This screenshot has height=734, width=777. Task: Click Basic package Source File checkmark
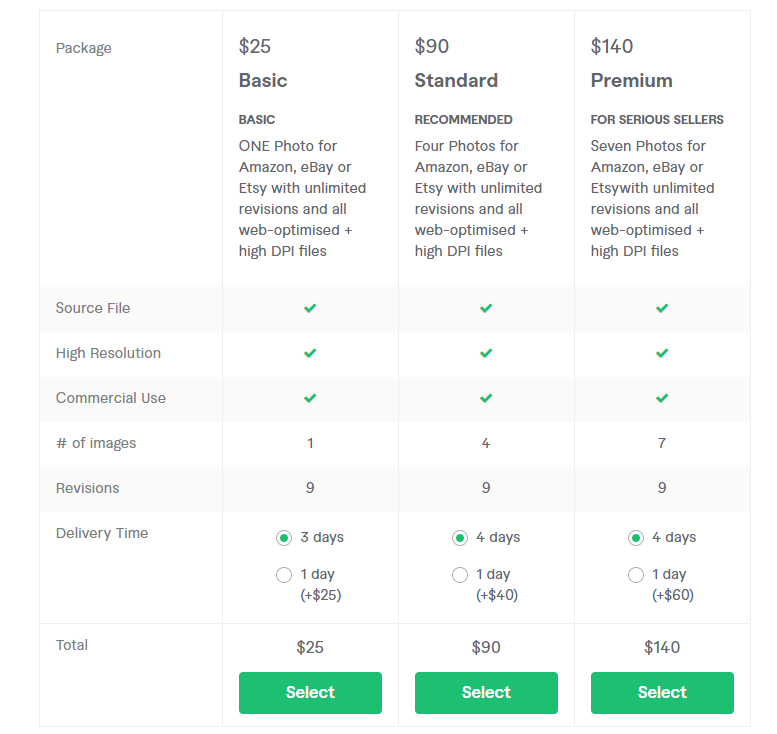(x=310, y=308)
